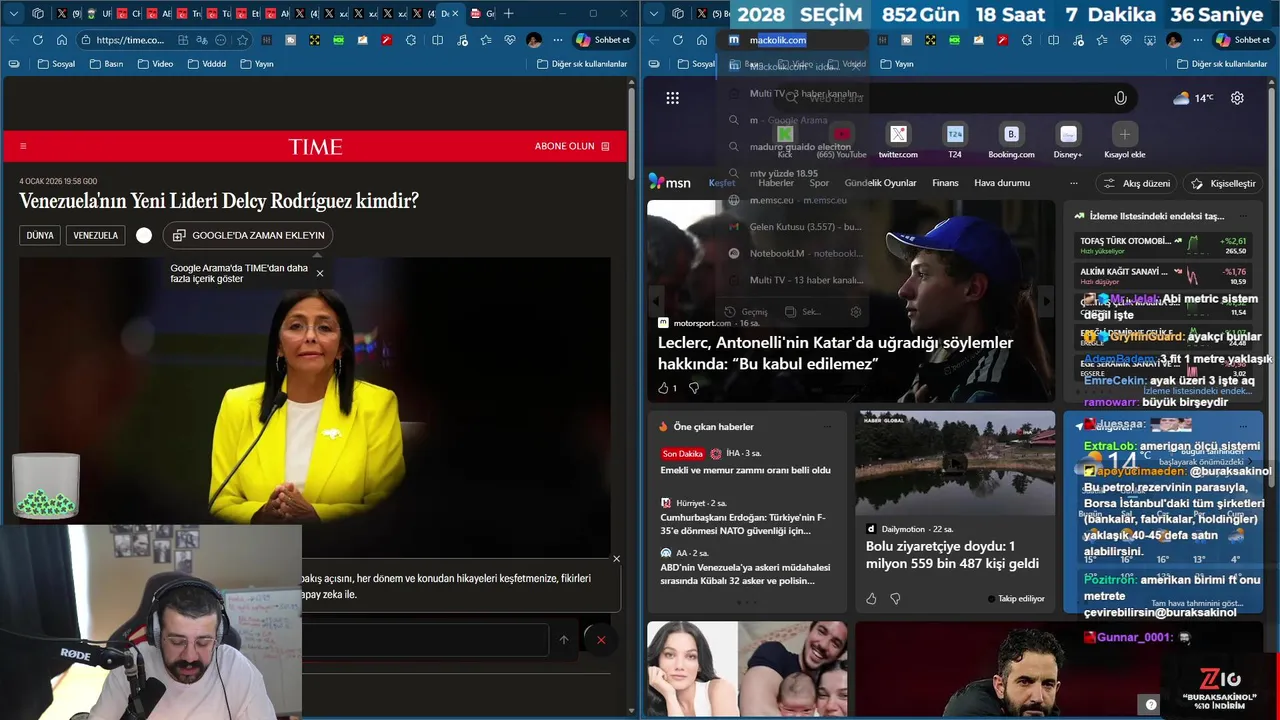This screenshot has height=720, width=1280.
Task: Open the DÜNYA category tag
Action: click(x=40, y=235)
